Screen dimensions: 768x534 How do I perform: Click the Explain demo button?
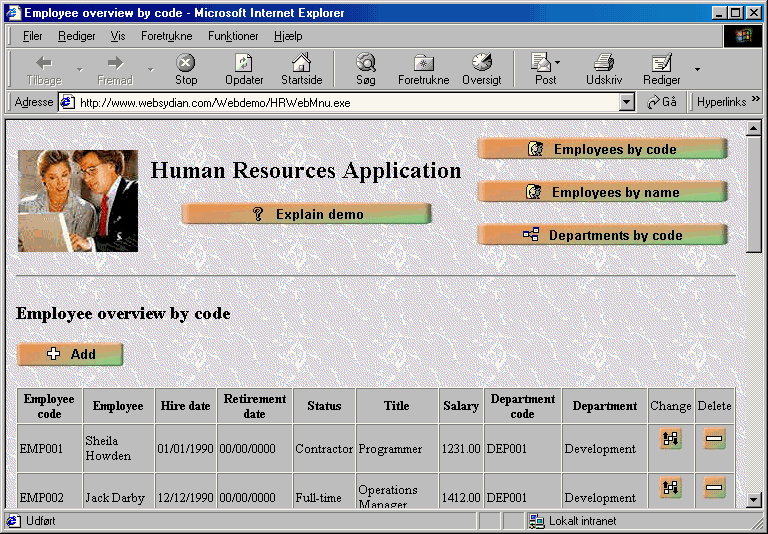click(x=307, y=214)
